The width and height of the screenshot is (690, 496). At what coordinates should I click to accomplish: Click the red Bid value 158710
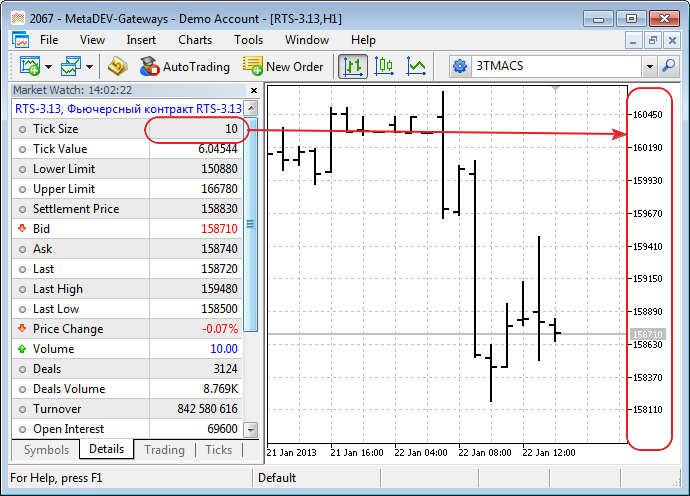[219, 229]
